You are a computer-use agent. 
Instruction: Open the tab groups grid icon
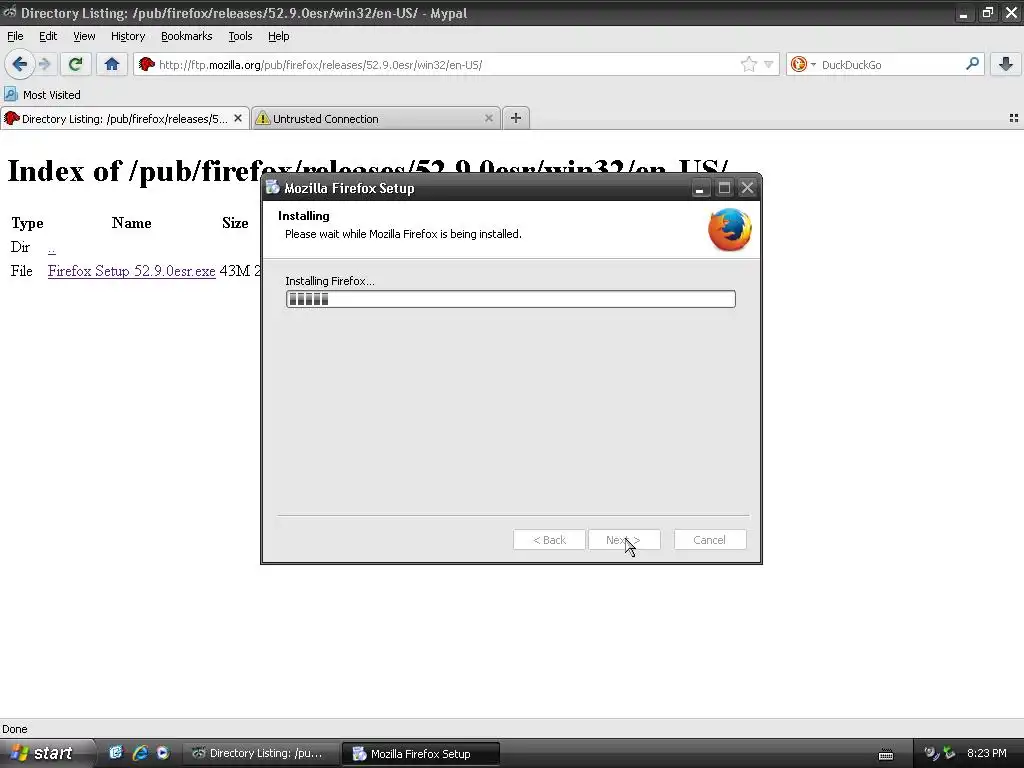tap(1014, 118)
